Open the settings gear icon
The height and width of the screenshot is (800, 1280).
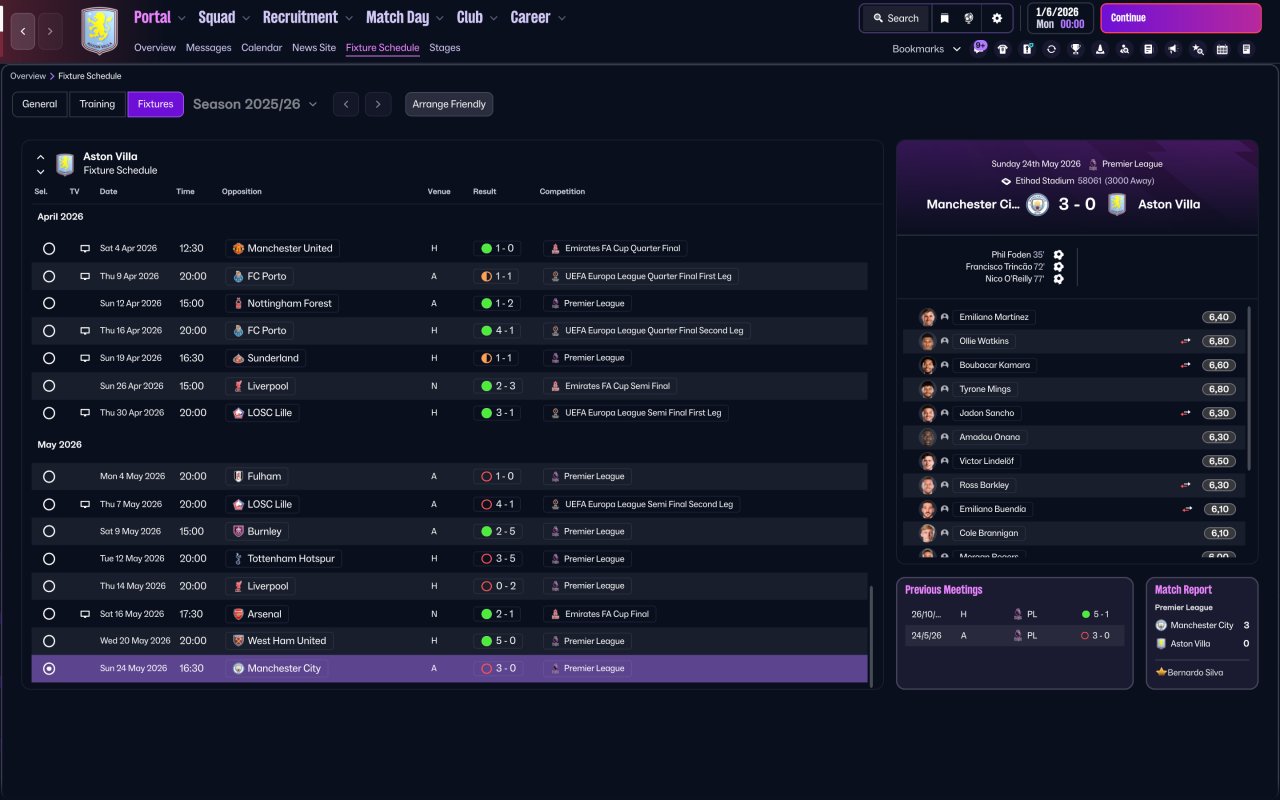997,18
